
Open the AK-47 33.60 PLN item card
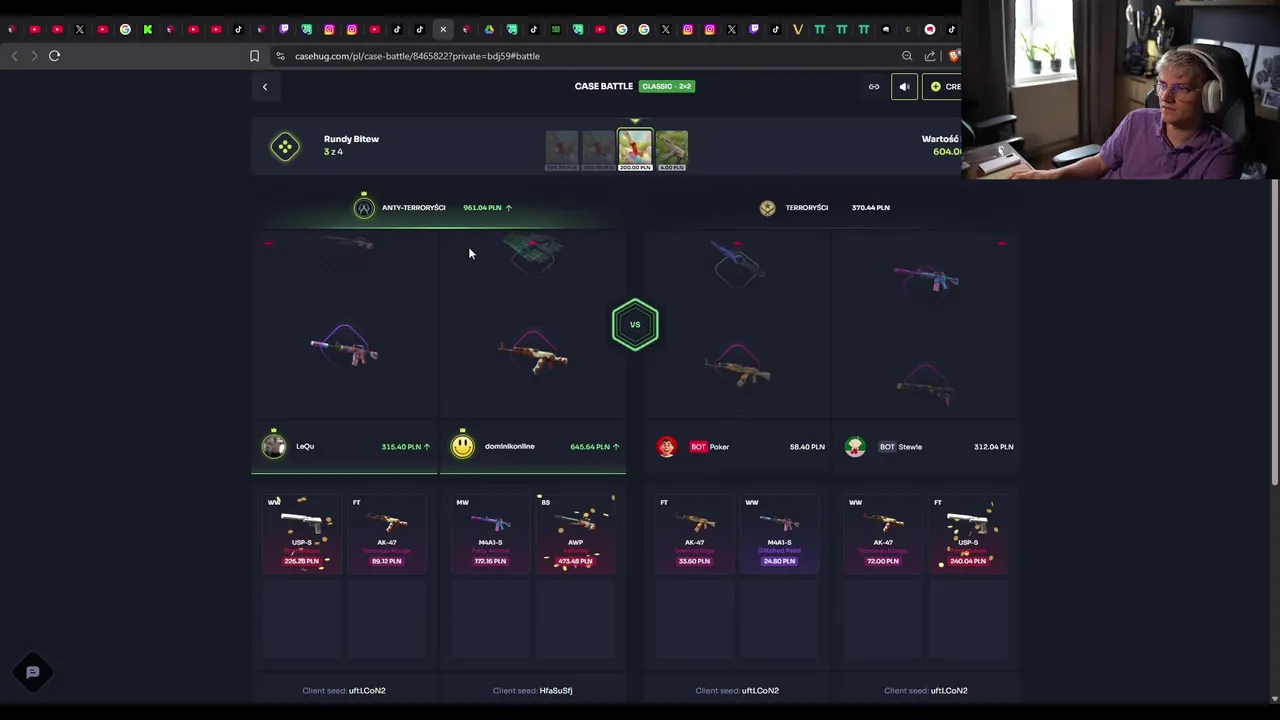click(x=694, y=533)
